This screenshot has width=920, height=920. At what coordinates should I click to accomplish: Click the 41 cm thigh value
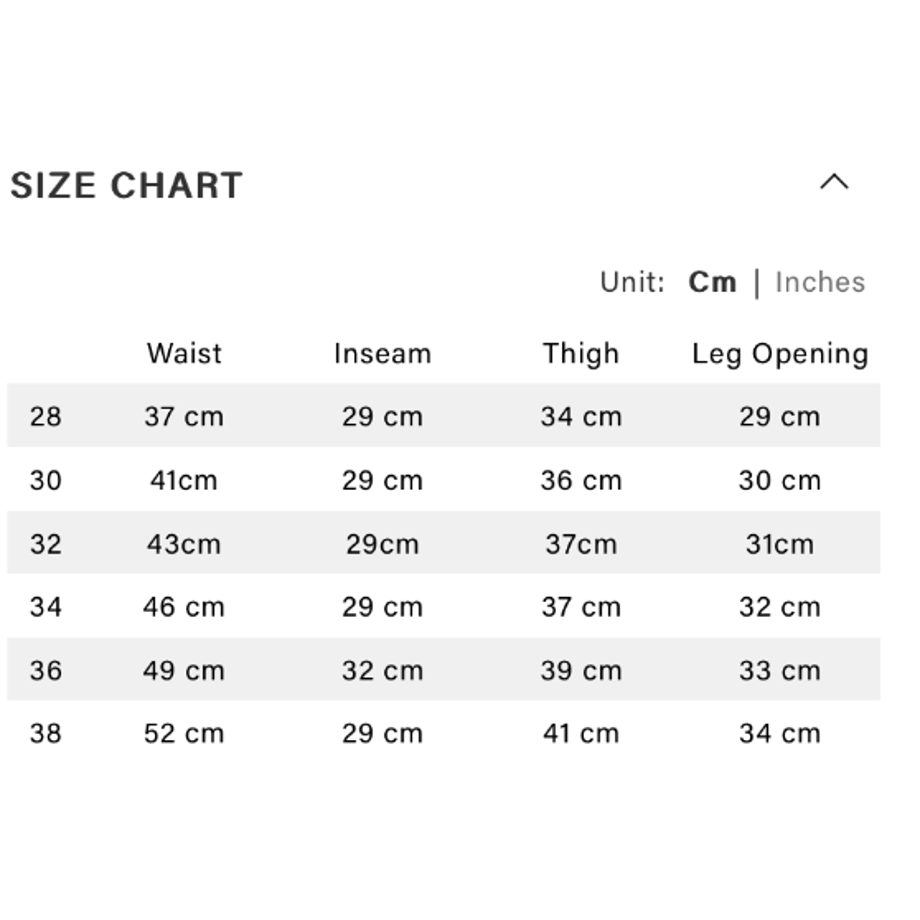coord(581,733)
